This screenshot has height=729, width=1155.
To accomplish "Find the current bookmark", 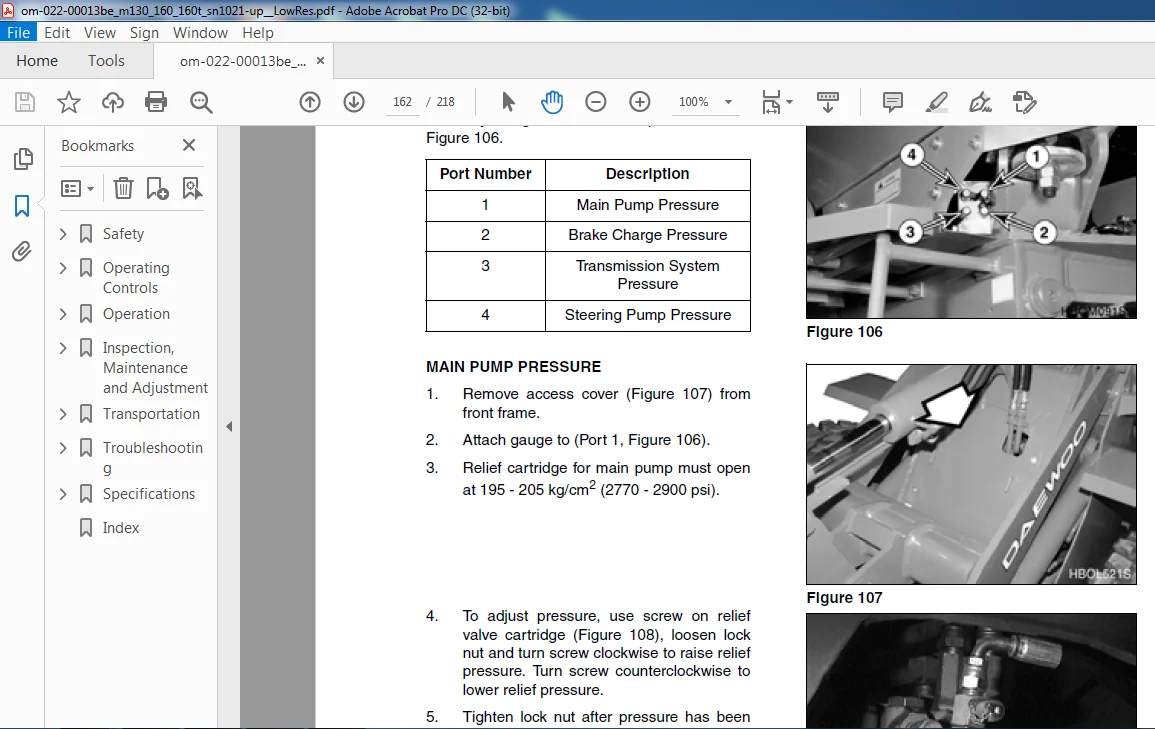I will click(192, 189).
